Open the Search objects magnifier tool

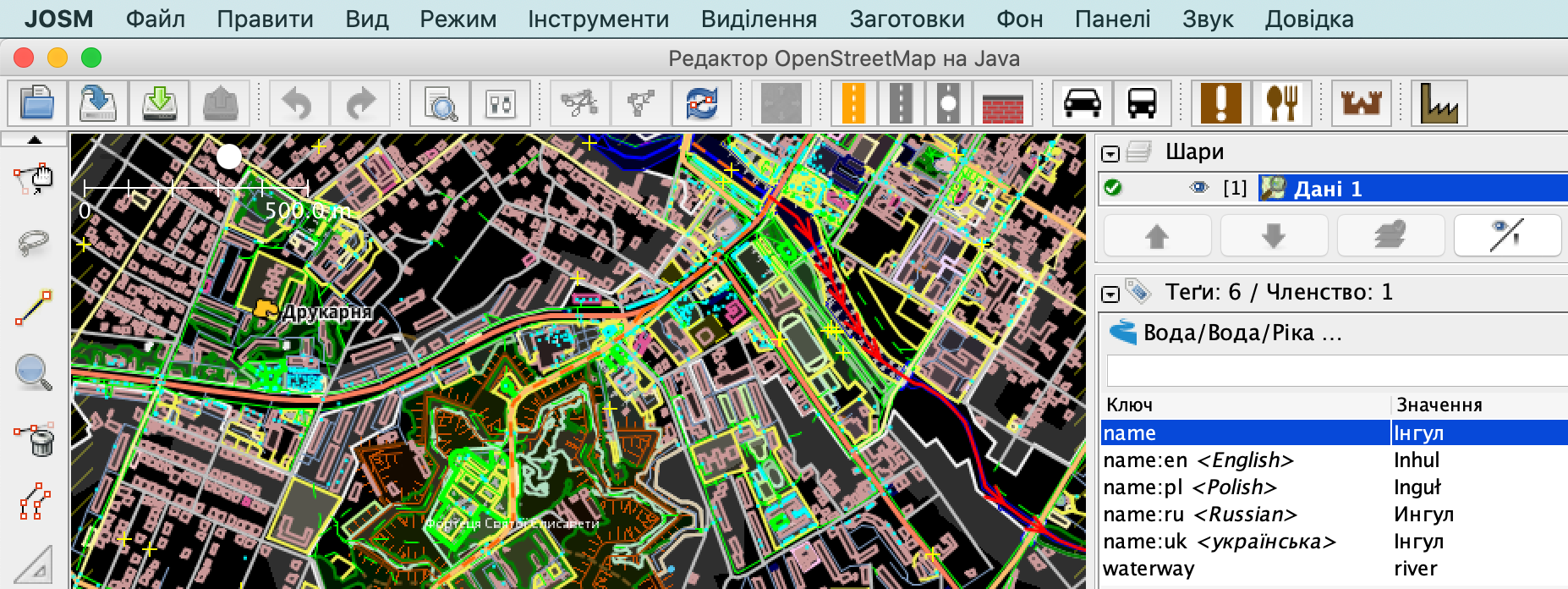(x=440, y=104)
